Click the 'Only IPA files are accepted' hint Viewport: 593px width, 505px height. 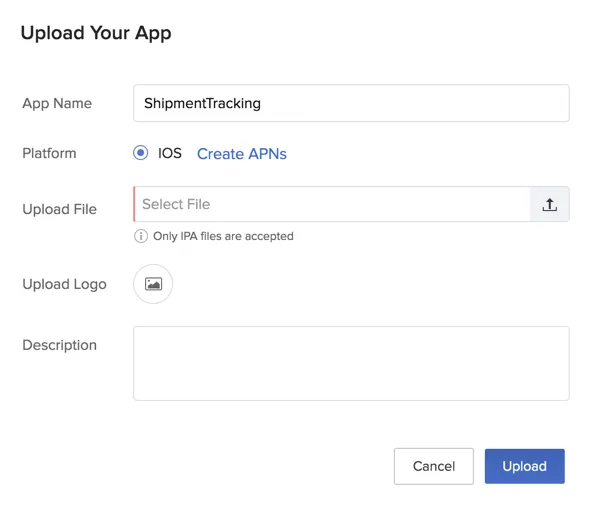[x=223, y=236]
